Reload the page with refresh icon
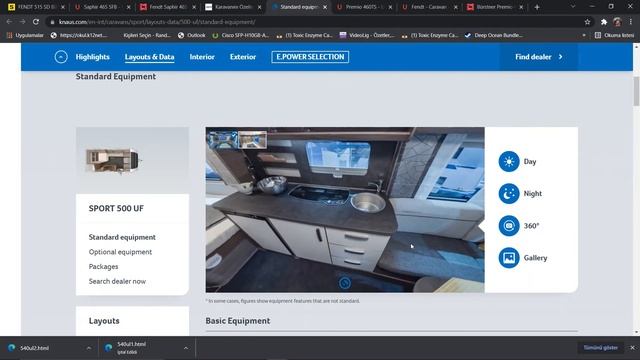Screen dimensions: 640x360 36,22
